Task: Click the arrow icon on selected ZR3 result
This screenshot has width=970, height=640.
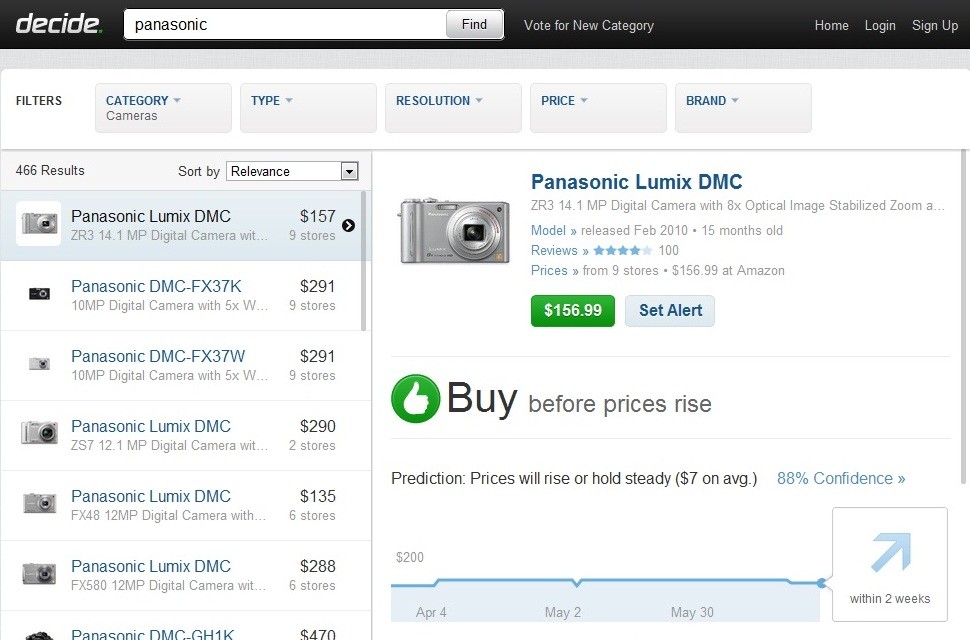Action: click(x=348, y=226)
